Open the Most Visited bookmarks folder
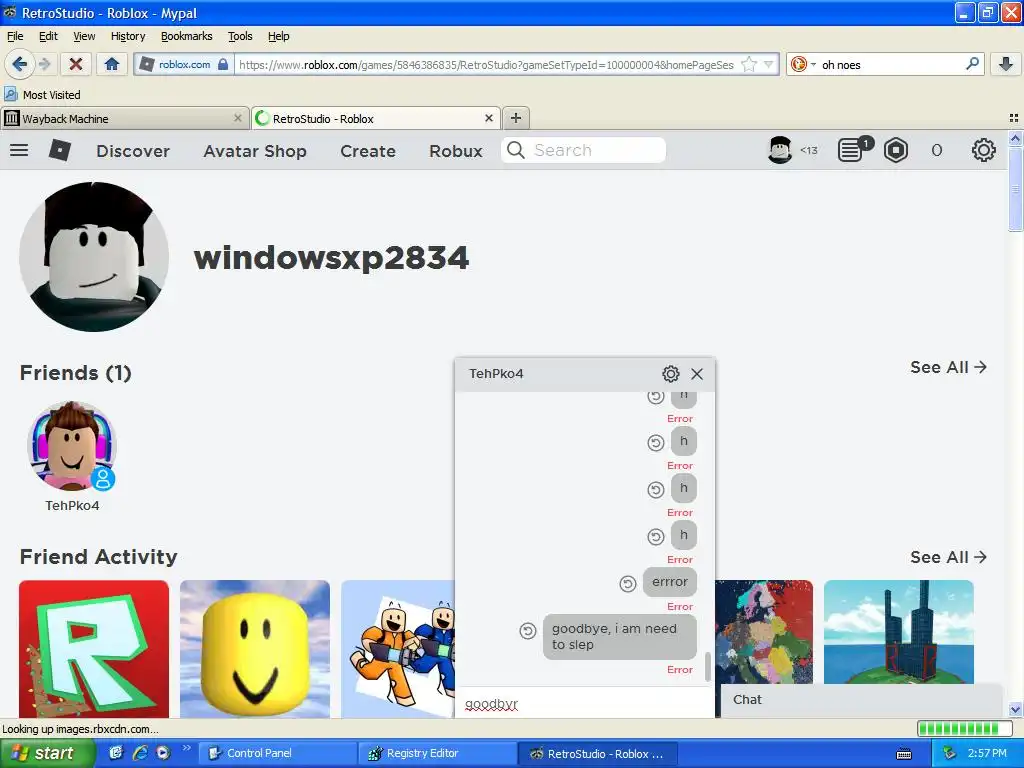 [x=42, y=95]
